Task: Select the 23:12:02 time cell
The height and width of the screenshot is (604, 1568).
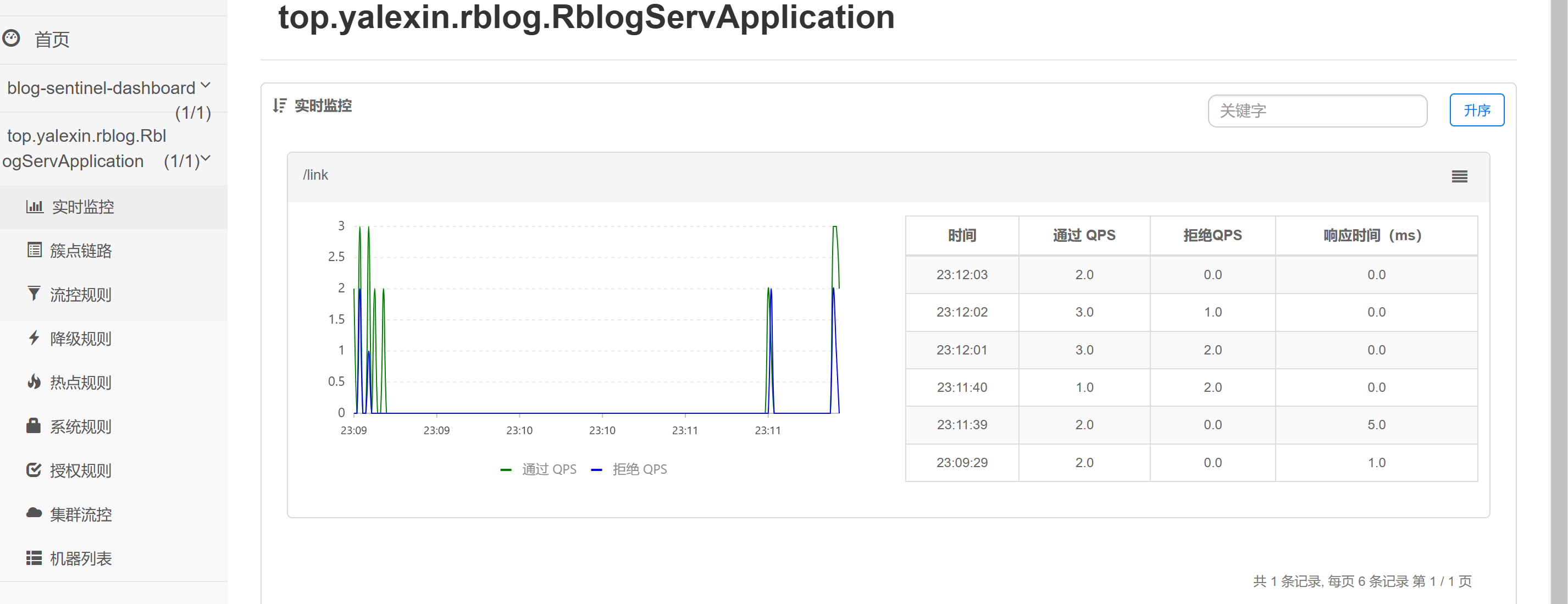Action: pos(962,312)
